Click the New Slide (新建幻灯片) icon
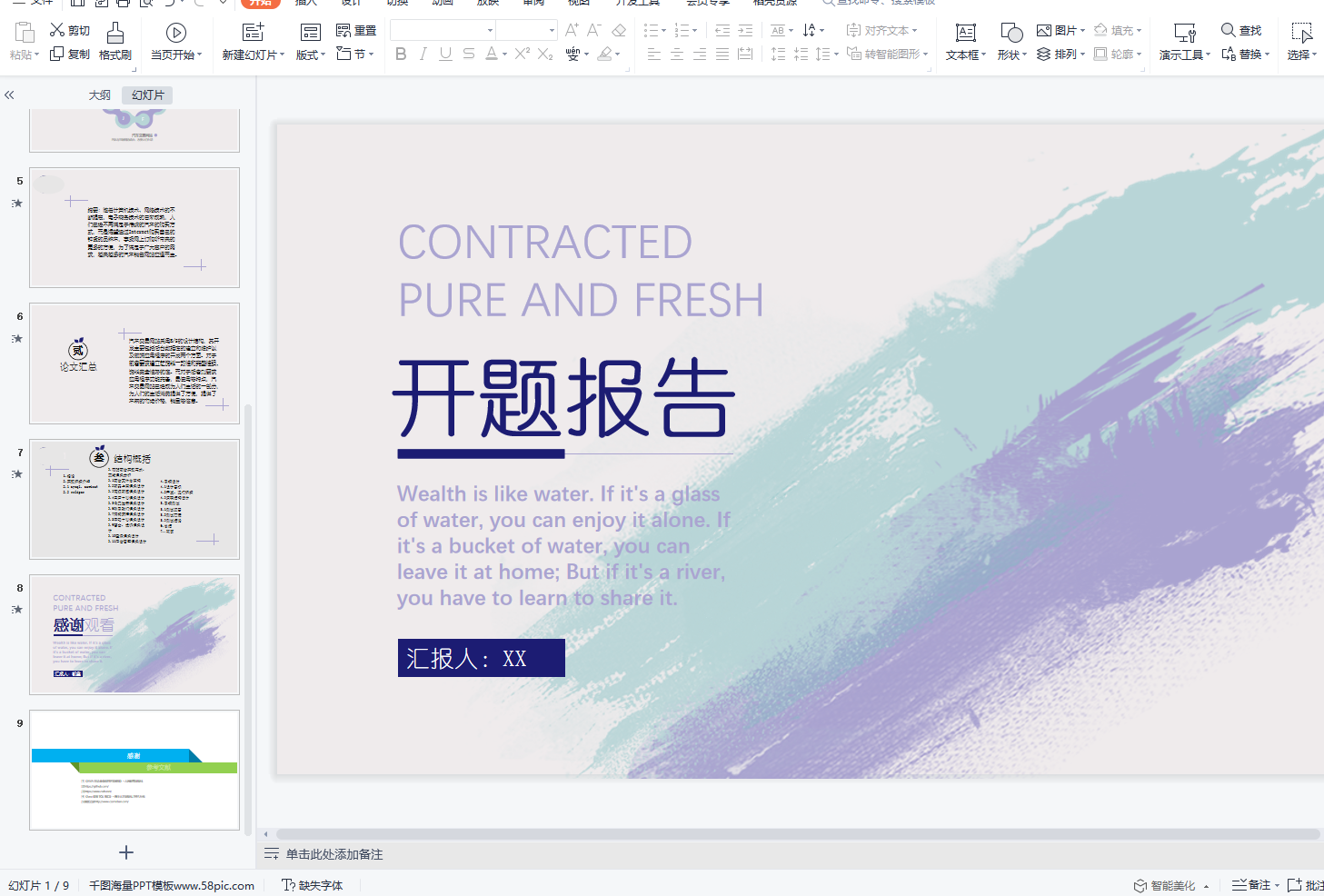This screenshot has width=1324, height=896. pos(253,33)
